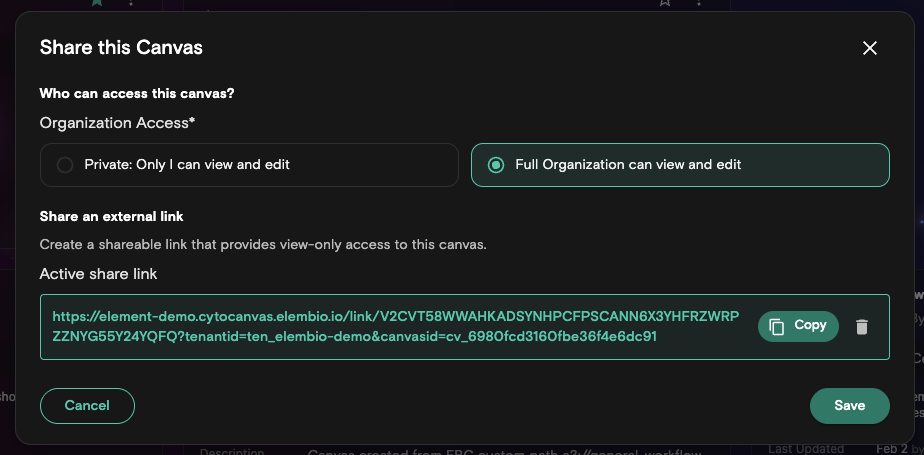Click the 'Organization Access*' label
924x455 pixels.
click(117, 123)
